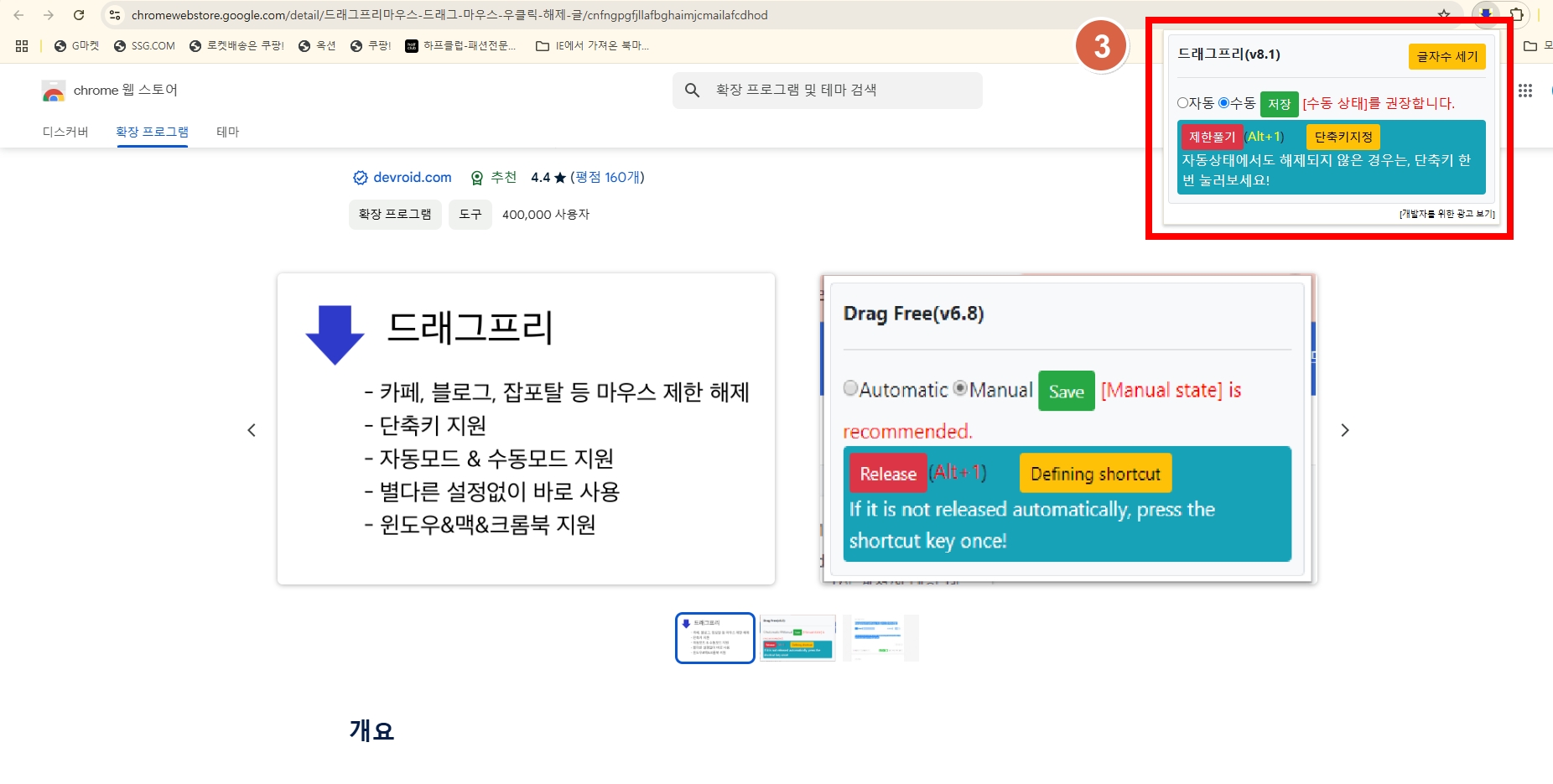
Task: Click 확장 프로그램 category chip
Action: tap(395, 215)
